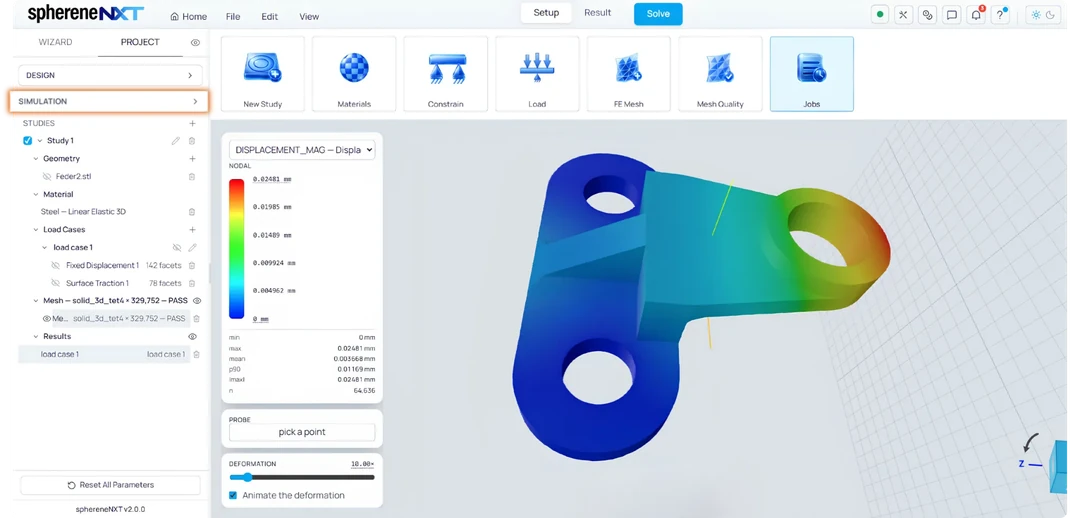This screenshot has height=518, width=1080.
Task: Collapse the Geometry tree node
Action: click(36, 158)
